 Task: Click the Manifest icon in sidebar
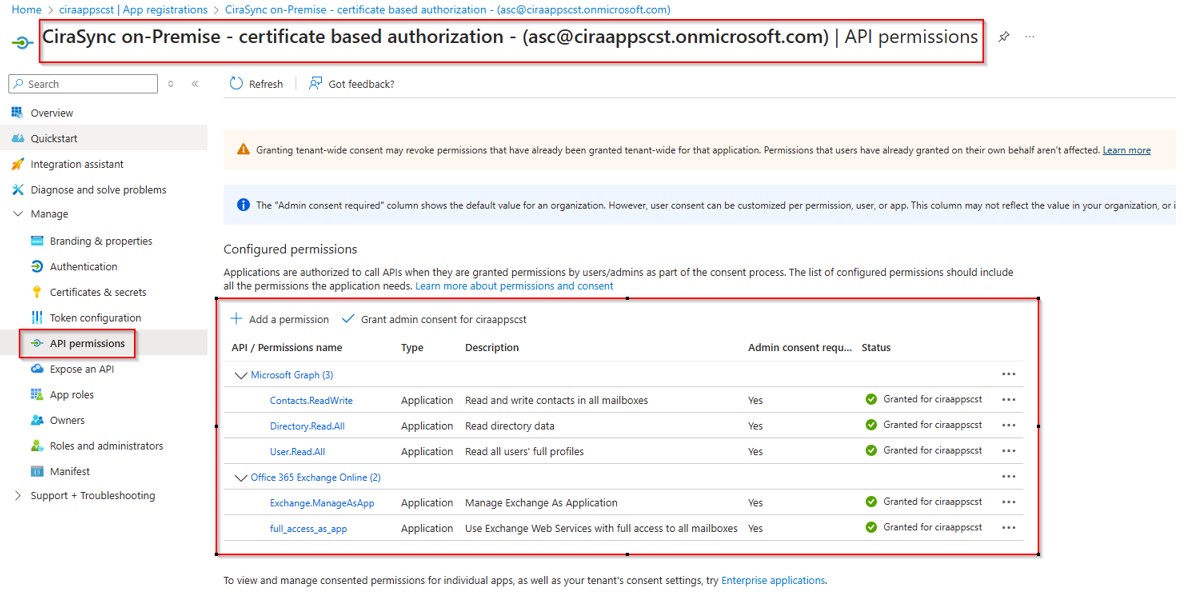click(37, 471)
